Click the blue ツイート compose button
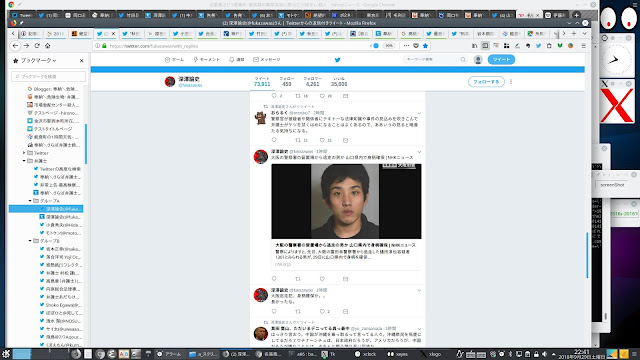This screenshot has height=360, width=640. coord(501,60)
